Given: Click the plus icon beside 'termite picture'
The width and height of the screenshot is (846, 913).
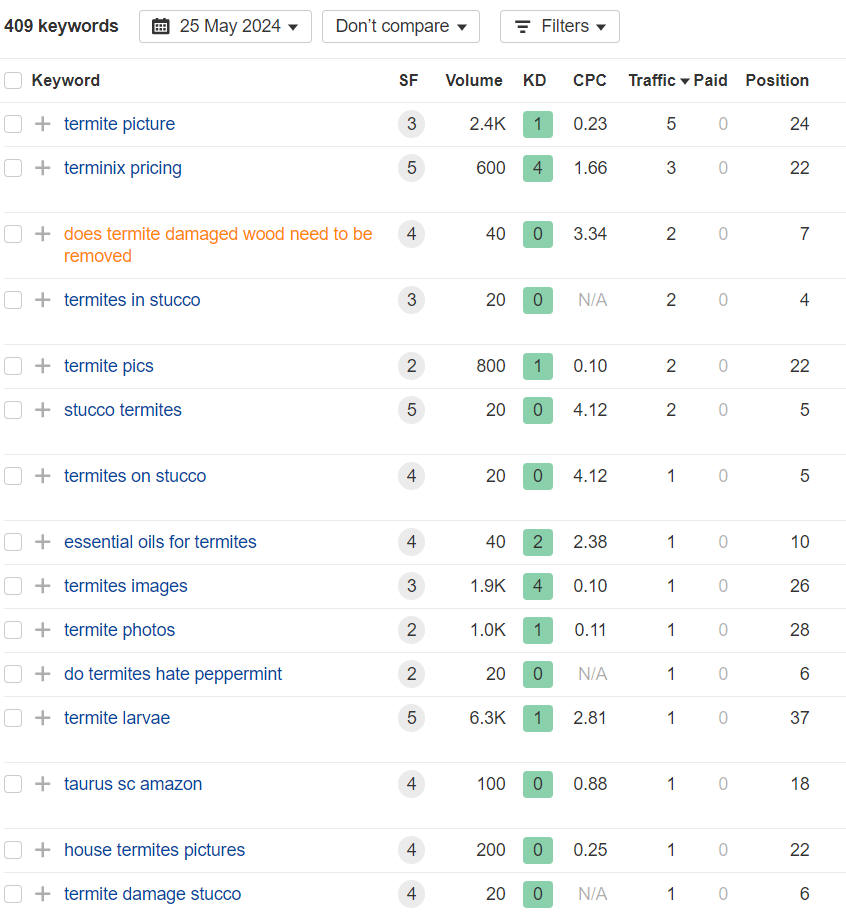Looking at the screenshot, I should coord(42,124).
